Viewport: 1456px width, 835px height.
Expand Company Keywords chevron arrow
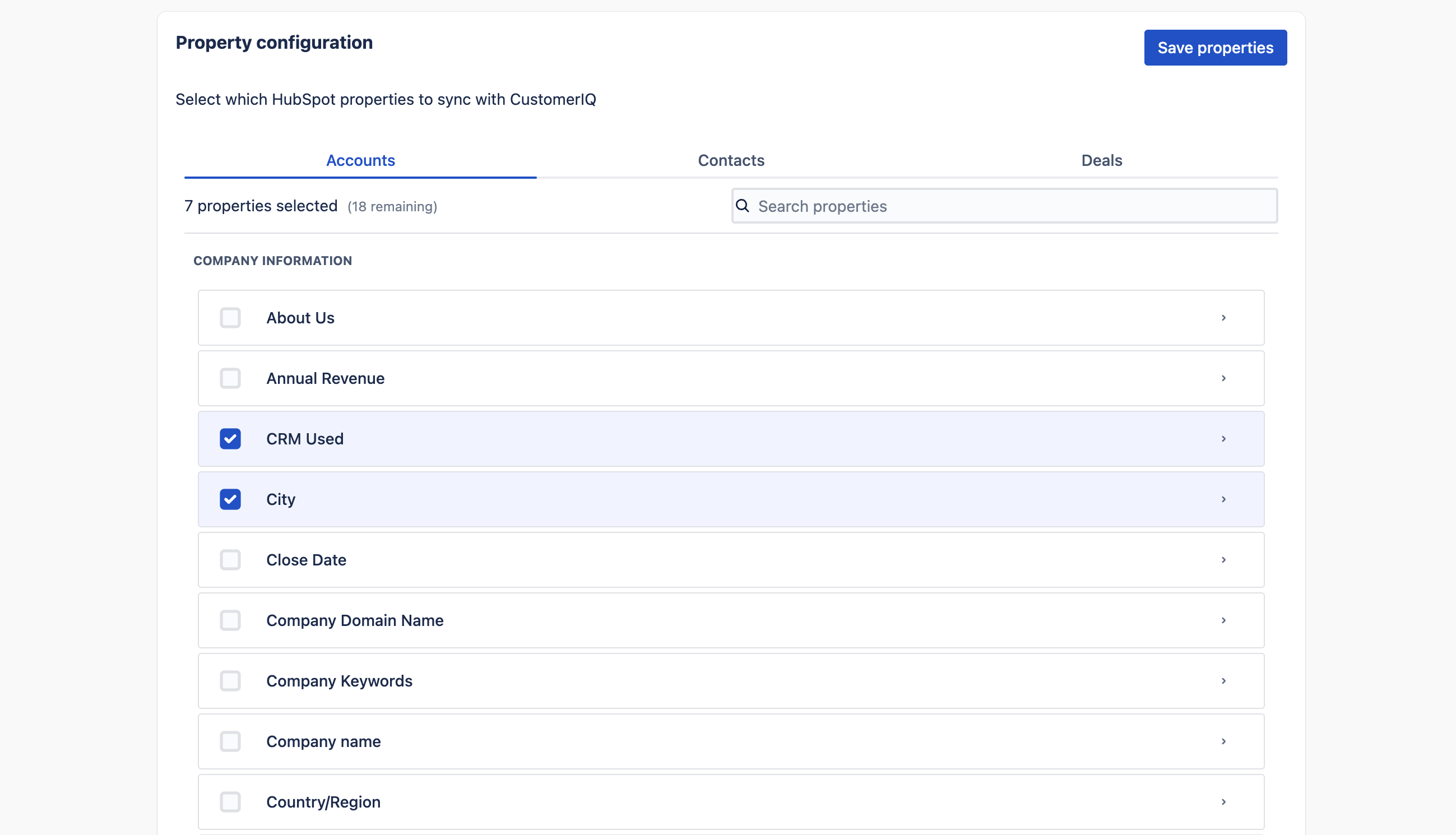[1223, 681]
